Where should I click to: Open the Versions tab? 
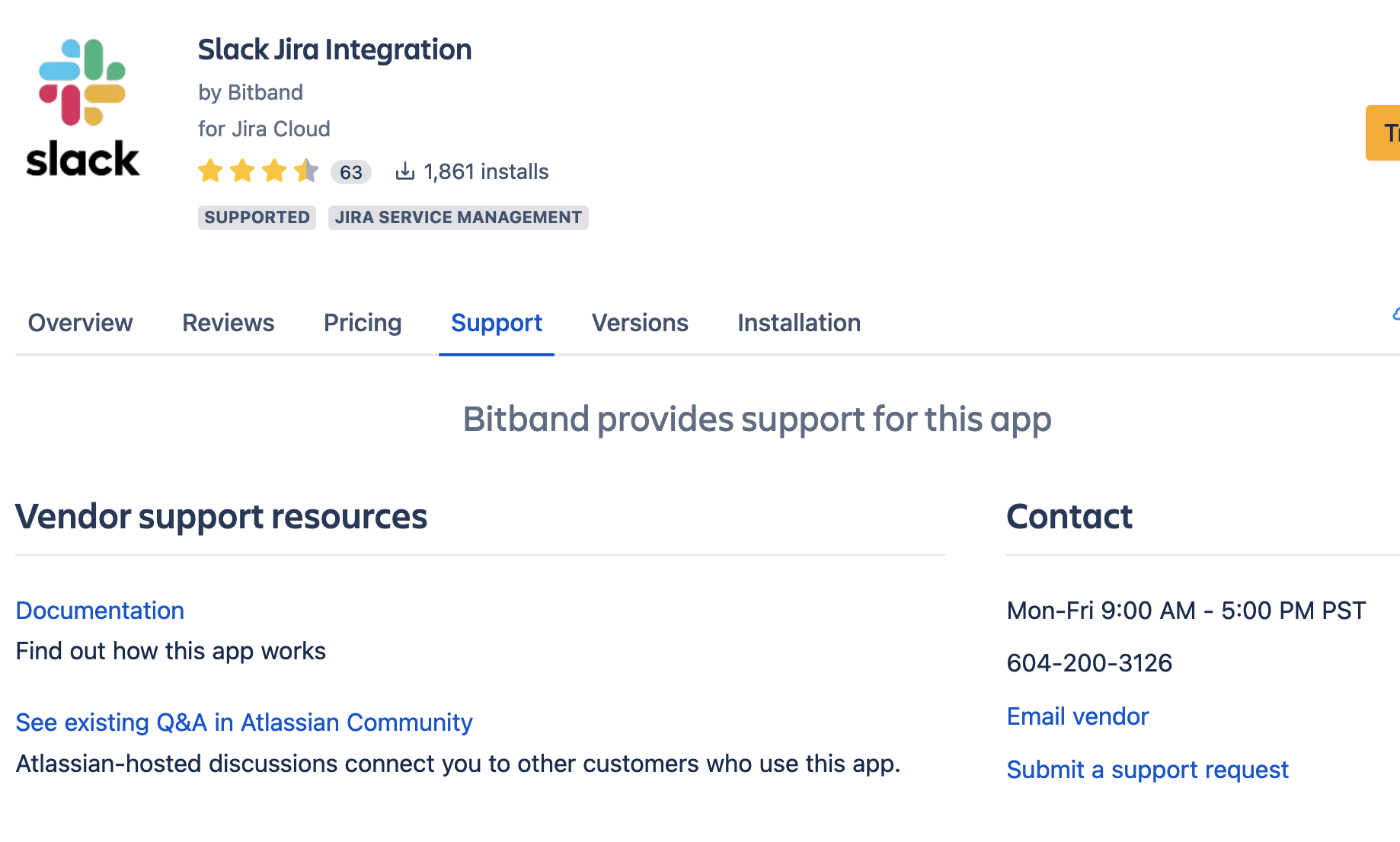pos(639,323)
